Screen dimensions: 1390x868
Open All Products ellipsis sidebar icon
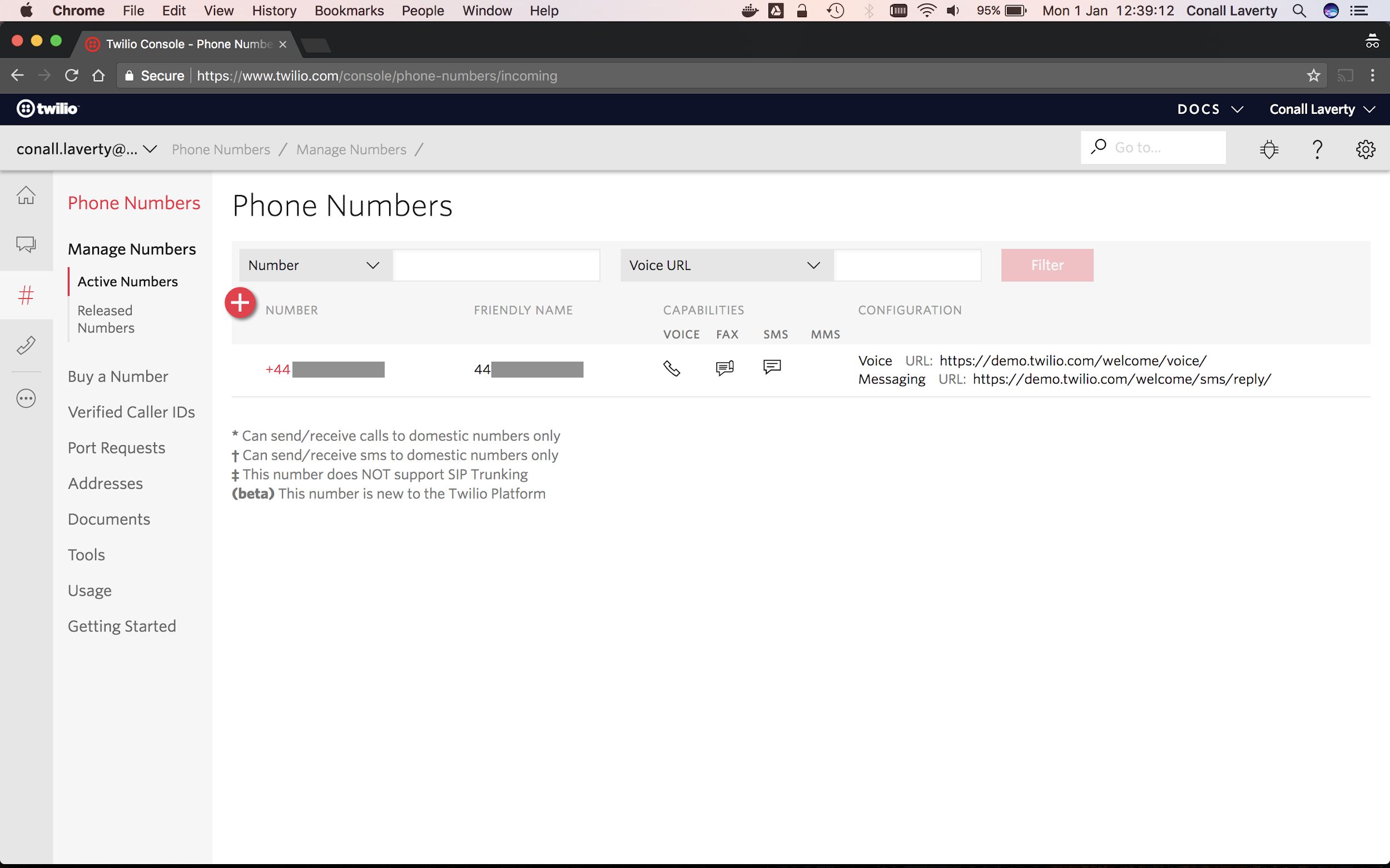click(x=26, y=398)
